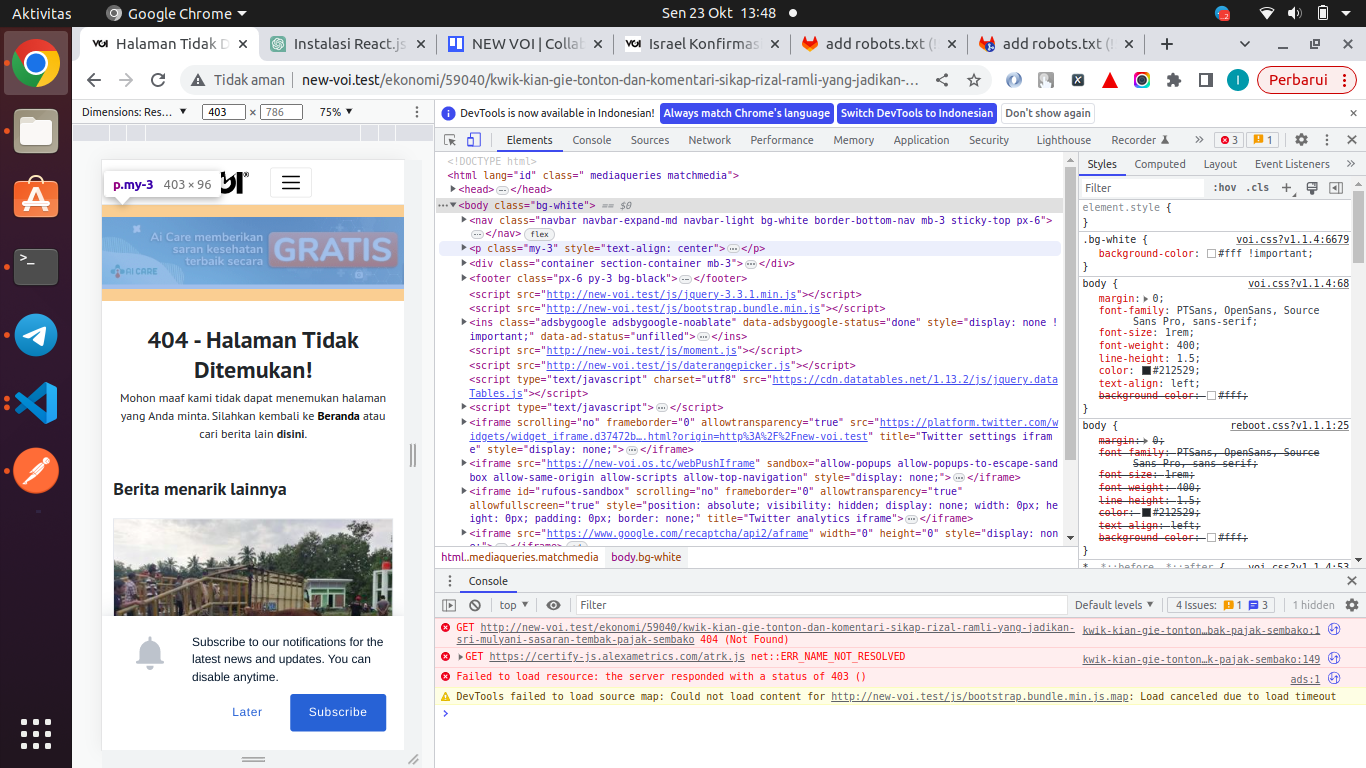Viewport: 1366px width, 768px height.
Task: Click #212529 color swatch in voi.css body rule
Action: click(1147, 370)
